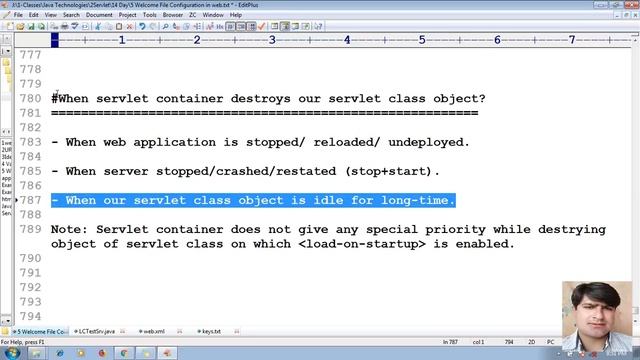The image size is (640, 360).
Task: Open the Help menu
Action: pyautogui.click(x=236, y=15)
